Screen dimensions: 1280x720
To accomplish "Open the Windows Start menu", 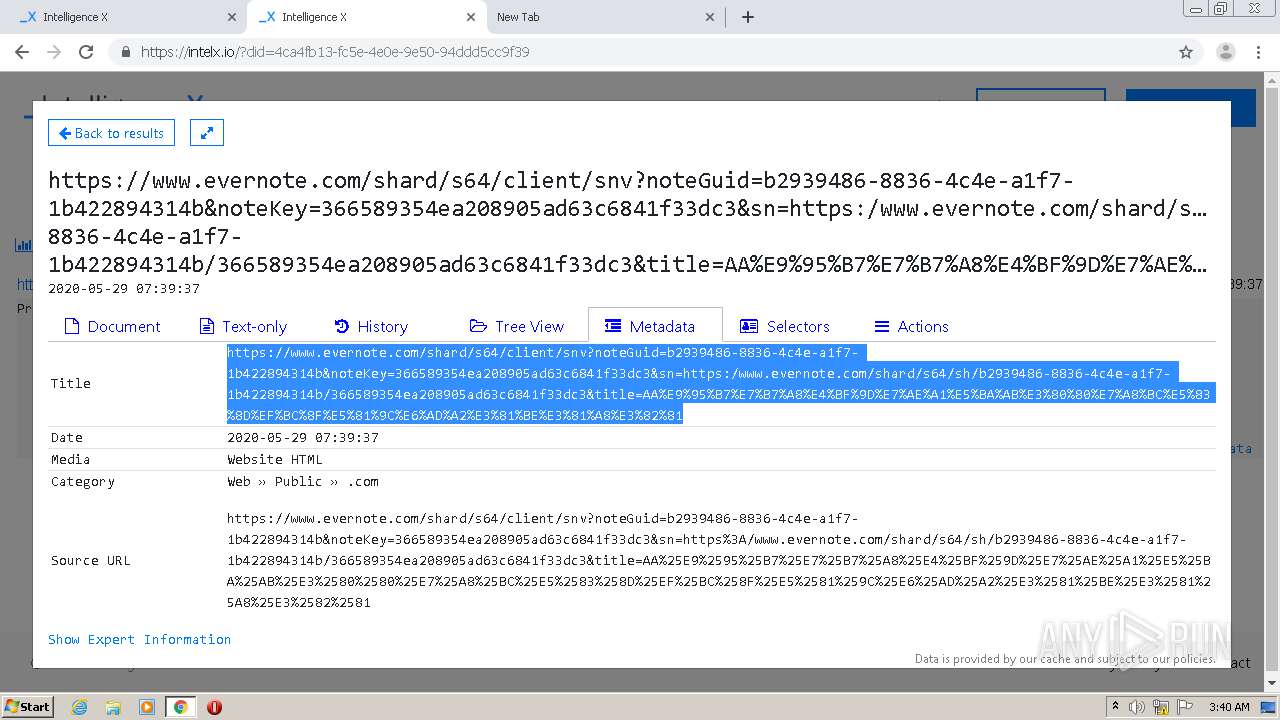I will 28,706.
